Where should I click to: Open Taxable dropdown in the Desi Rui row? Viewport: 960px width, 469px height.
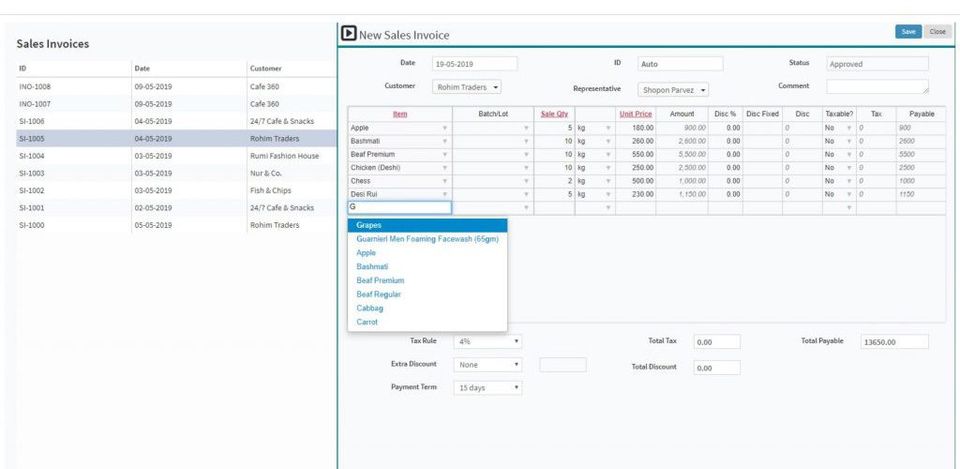(849, 194)
